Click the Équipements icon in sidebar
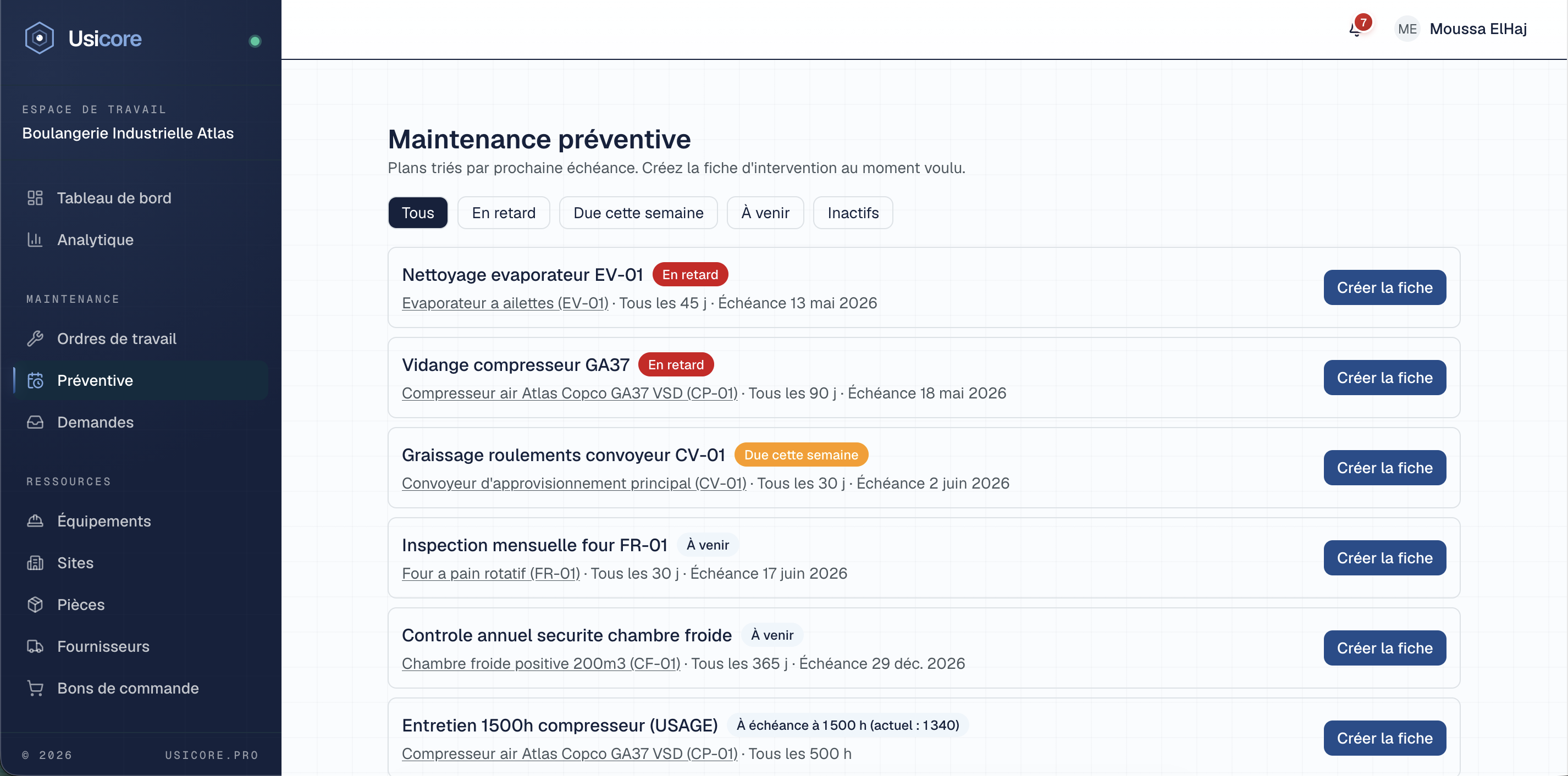The width and height of the screenshot is (1568, 776). coord(35,521)
